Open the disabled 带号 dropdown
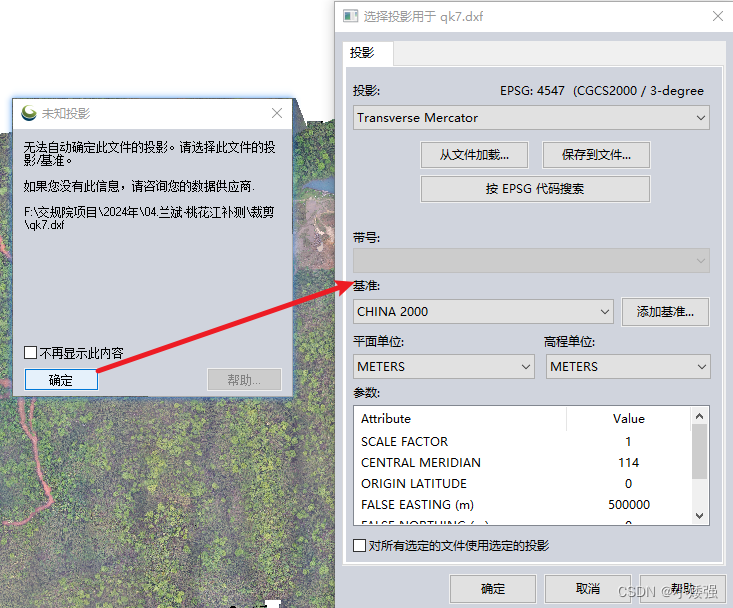The width and height of the screenshot is (733, 608). pos(531,260)
